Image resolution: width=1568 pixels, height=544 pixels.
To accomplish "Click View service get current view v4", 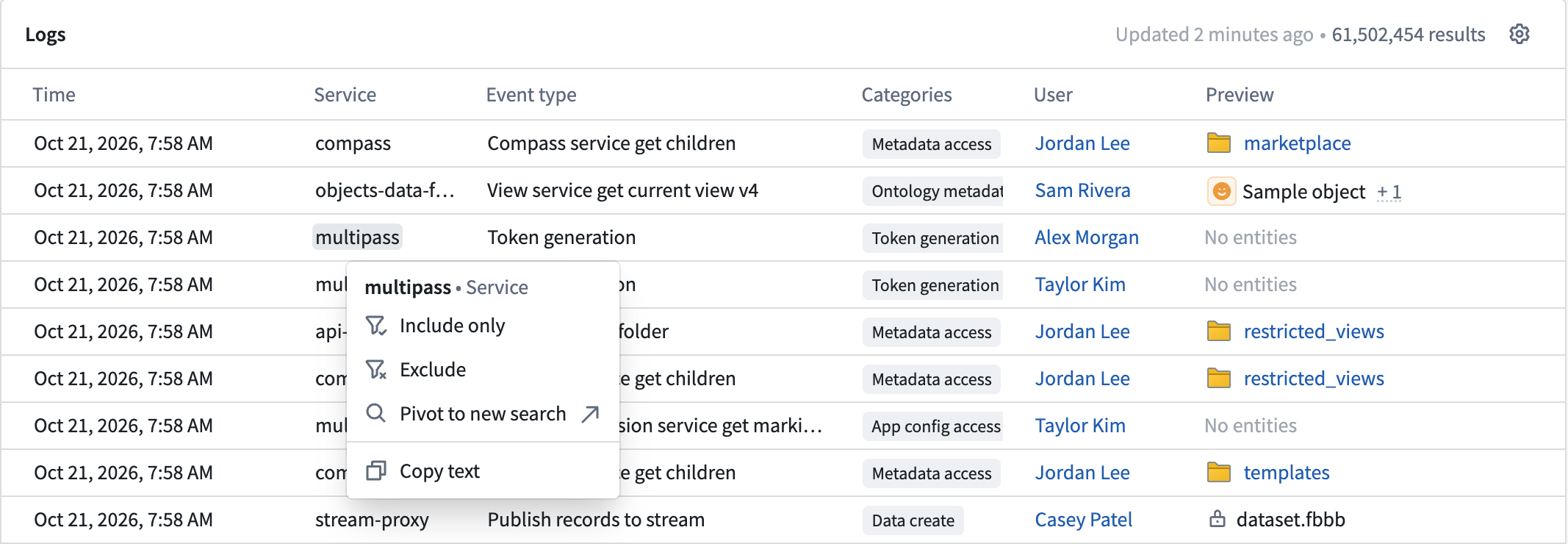I will tap(622, 190).
